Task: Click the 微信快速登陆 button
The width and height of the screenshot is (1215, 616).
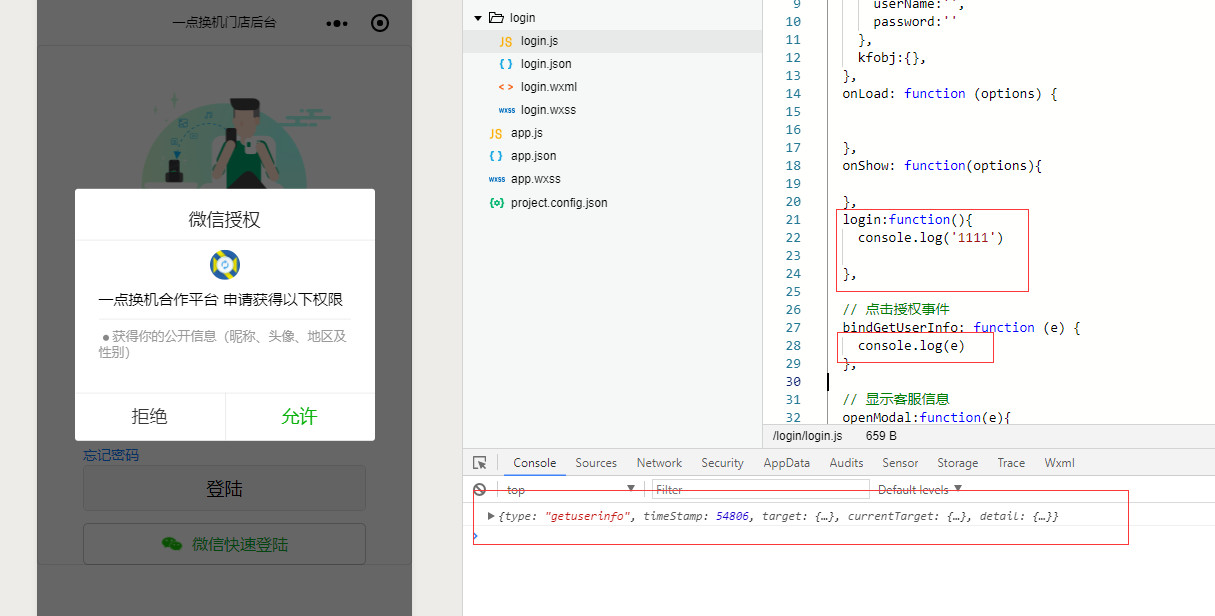Action: [224, 544]
